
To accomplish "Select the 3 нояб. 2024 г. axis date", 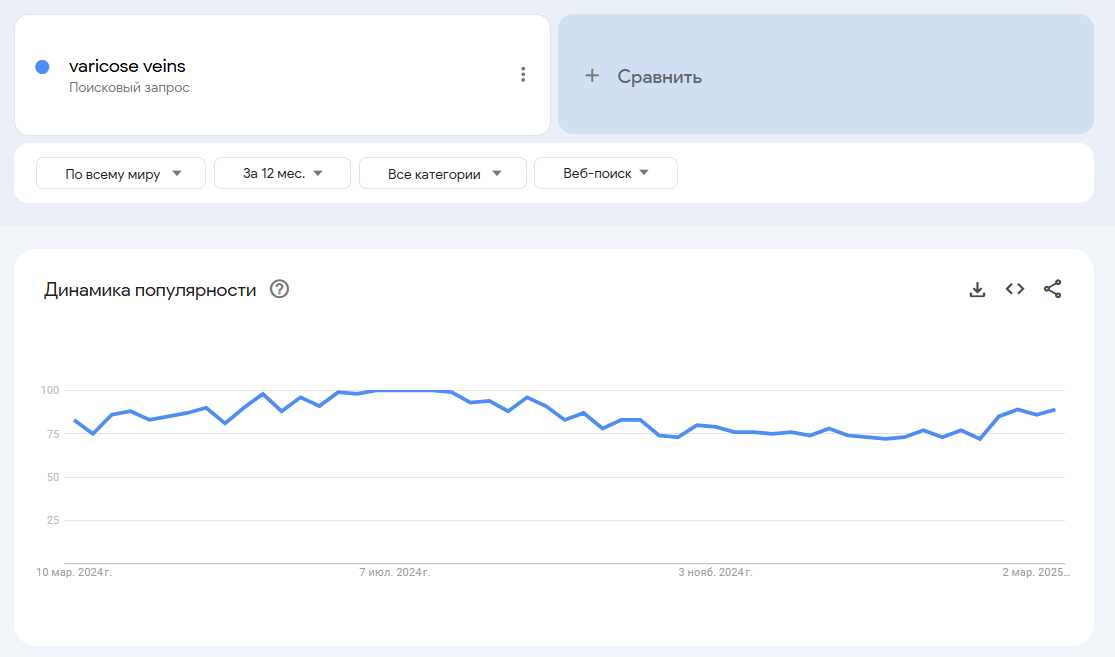I will pyautogui.click(x=715, y=572).
